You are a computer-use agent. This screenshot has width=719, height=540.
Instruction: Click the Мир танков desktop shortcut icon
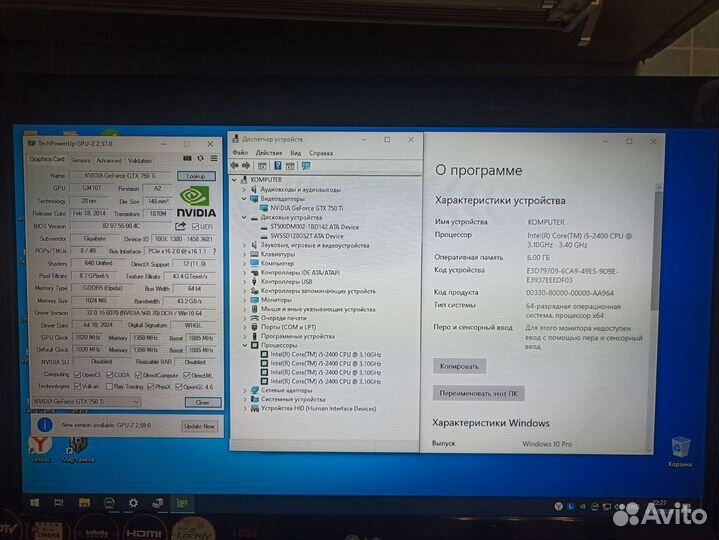click(78, 449)
